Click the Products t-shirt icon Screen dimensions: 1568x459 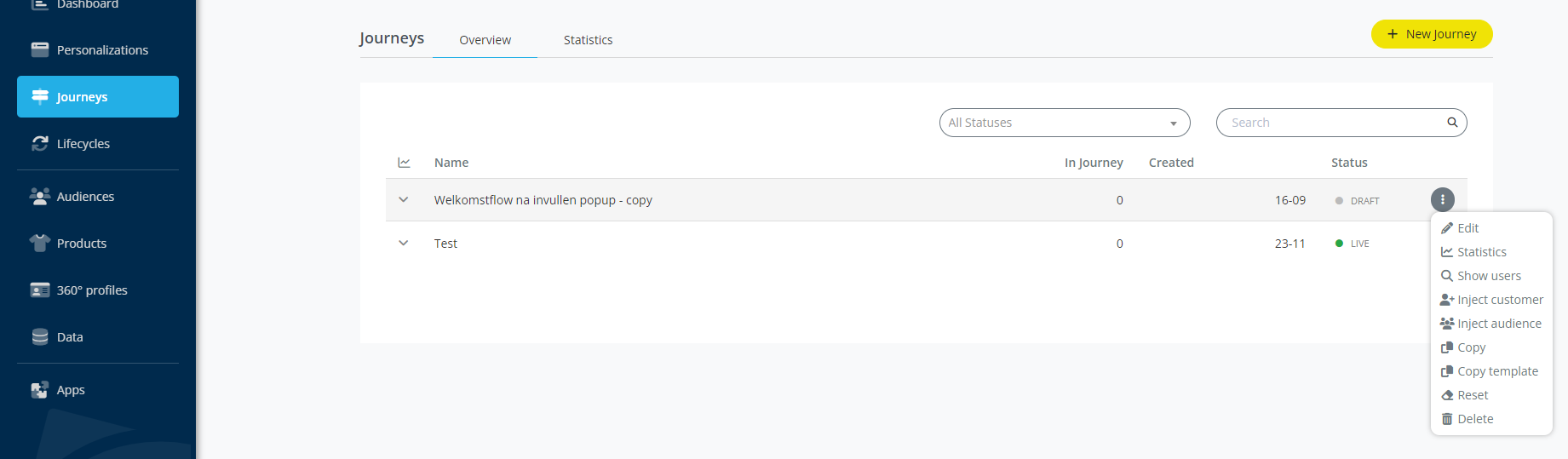pyautogui.click(x=40, y=243)
